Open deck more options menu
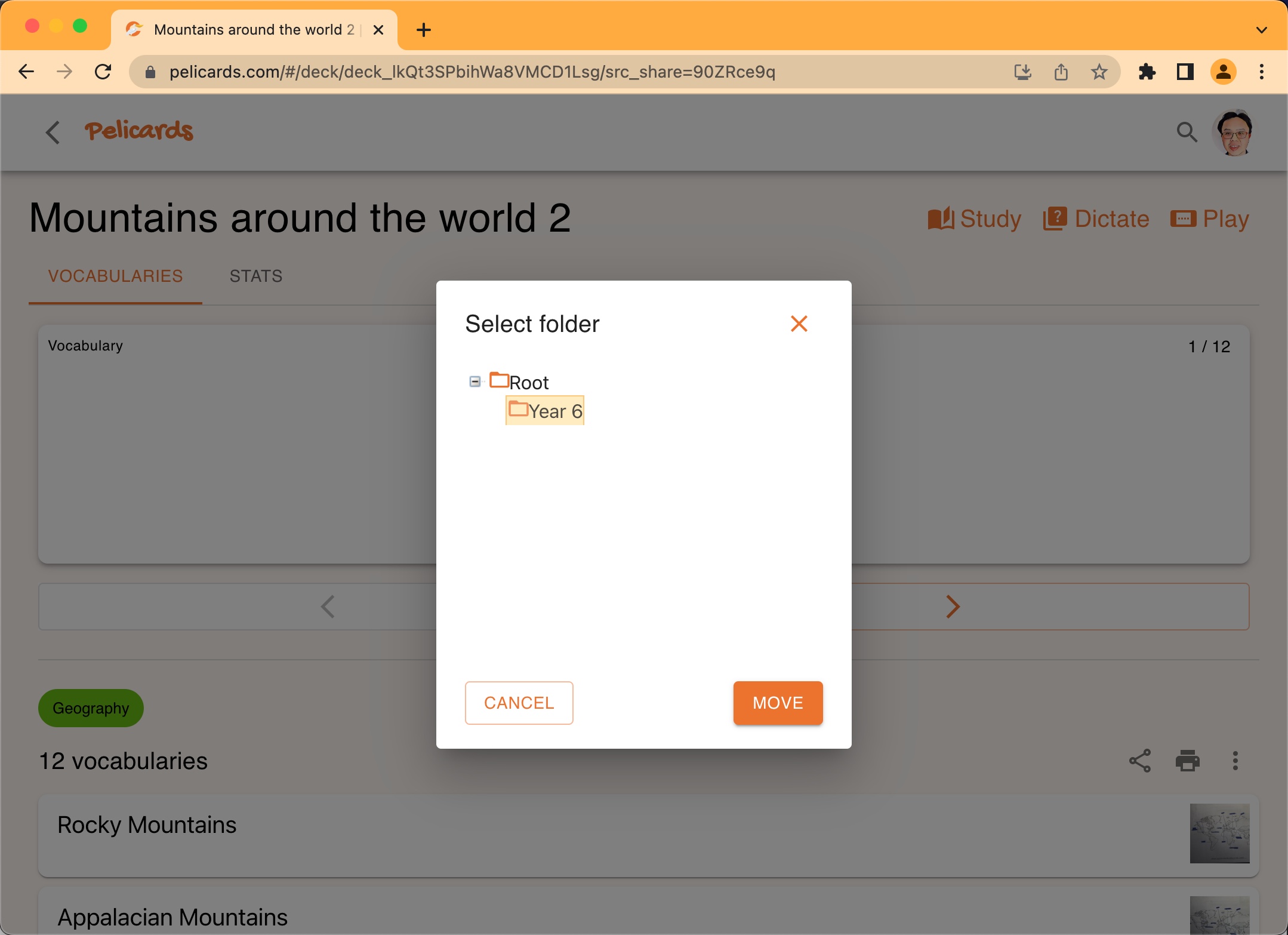Screen dimensions: 1288x935 click(x=1235, y=761)
